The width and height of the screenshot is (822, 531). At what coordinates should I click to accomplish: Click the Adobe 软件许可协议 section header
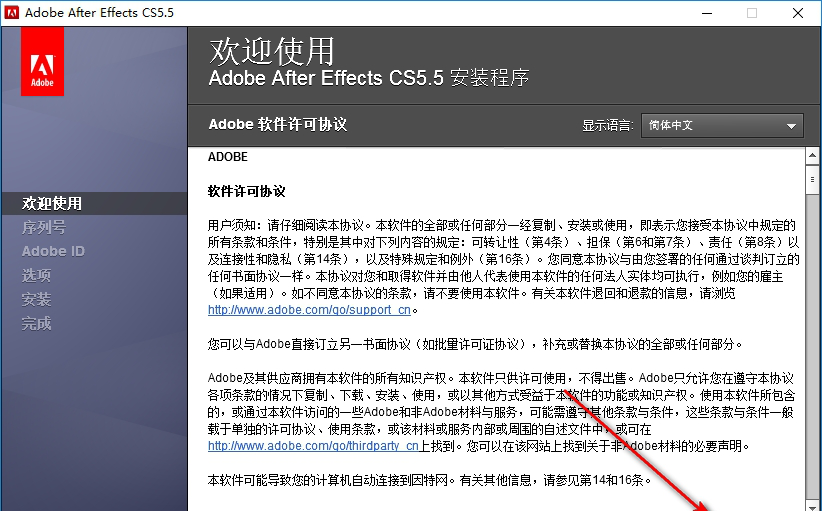(x=278, y=125)
